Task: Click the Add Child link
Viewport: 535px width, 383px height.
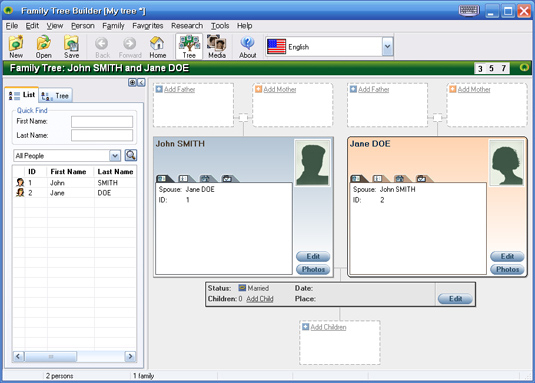Action: click(260, 299)
